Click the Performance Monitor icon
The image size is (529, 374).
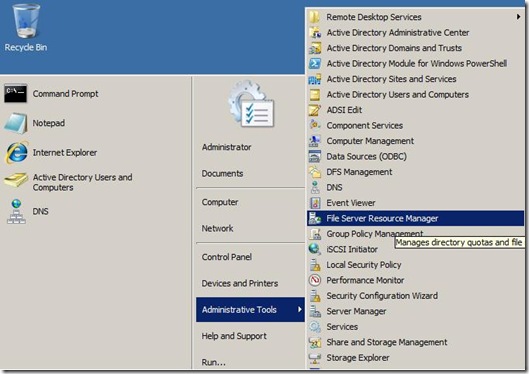(x=315, y=280)
